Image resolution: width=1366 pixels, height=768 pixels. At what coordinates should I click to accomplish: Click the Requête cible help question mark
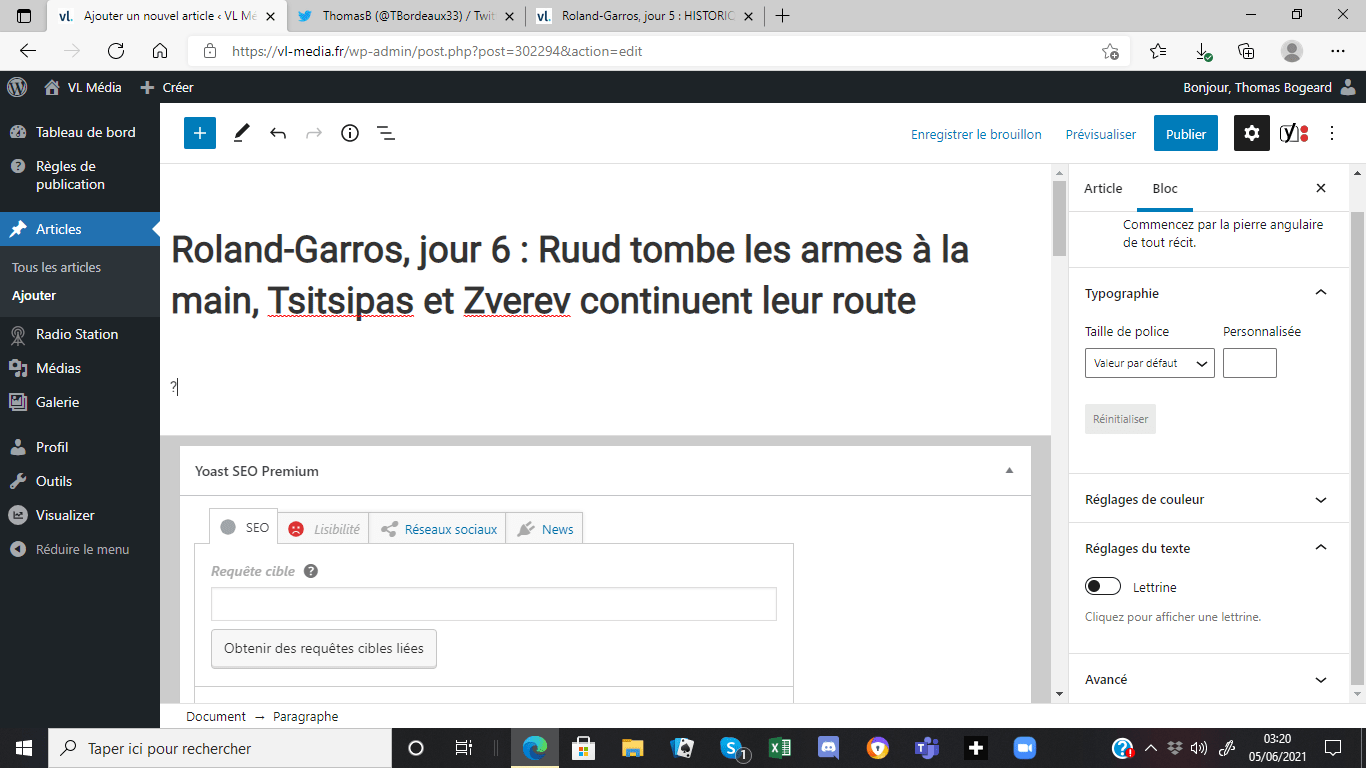(x=311, y=571)
